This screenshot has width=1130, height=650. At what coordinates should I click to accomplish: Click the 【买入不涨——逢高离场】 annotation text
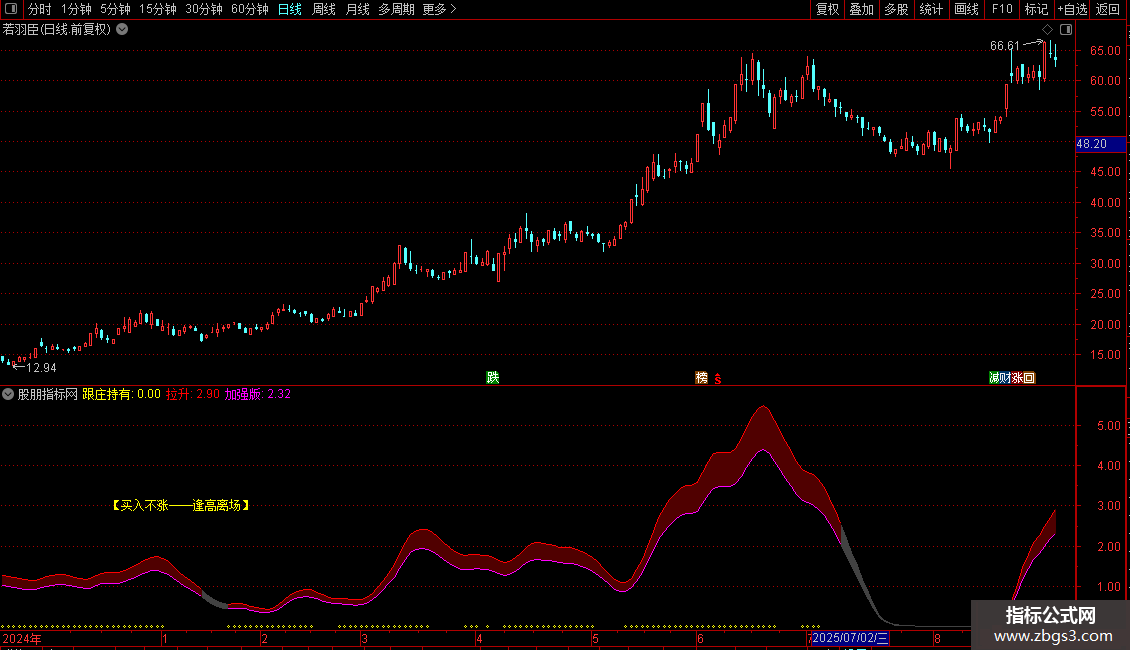click(181, 505)
